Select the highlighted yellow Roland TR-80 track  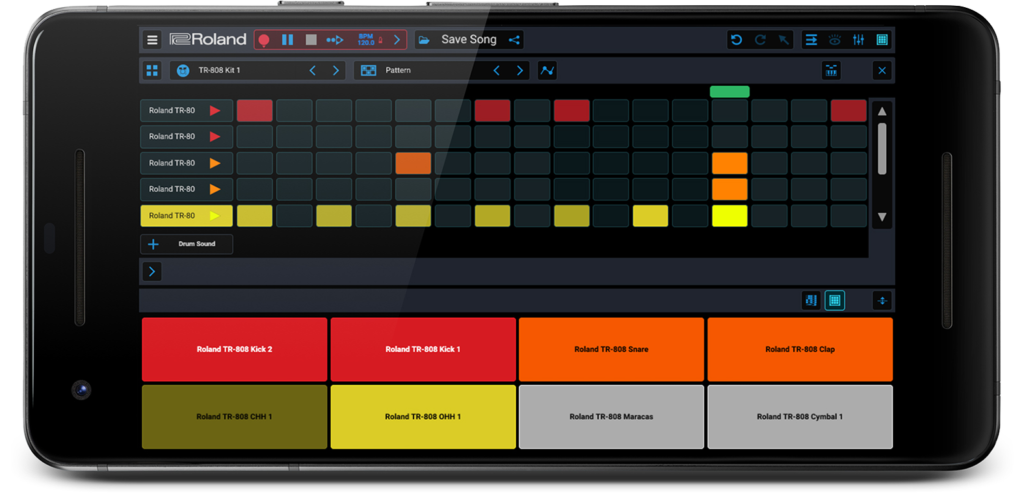pyautogui.click(x=187, y=216)
